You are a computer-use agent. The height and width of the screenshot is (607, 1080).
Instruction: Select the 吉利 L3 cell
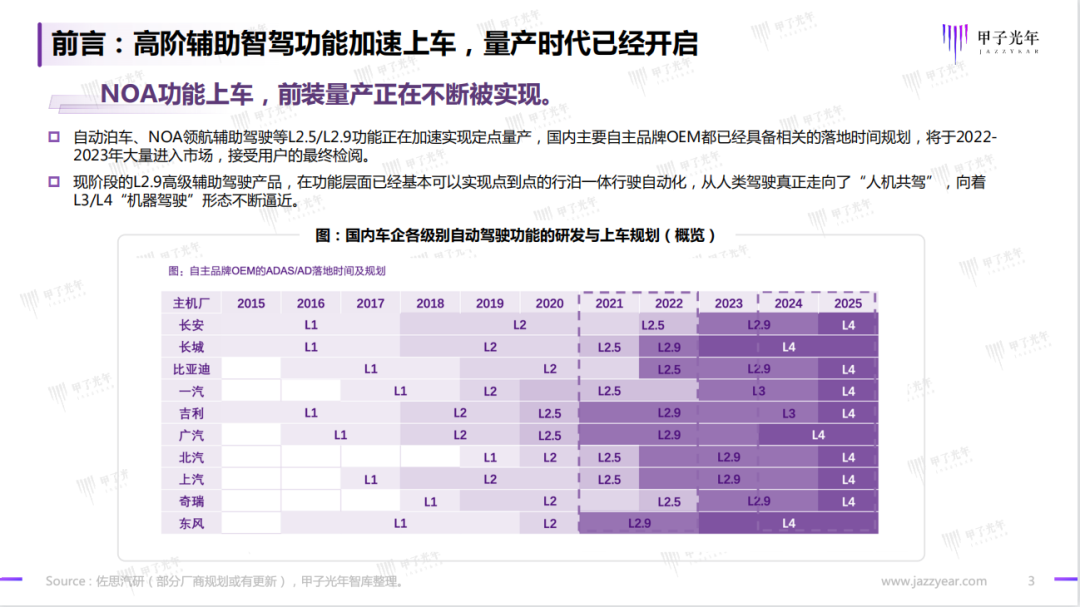click(788, 413)
